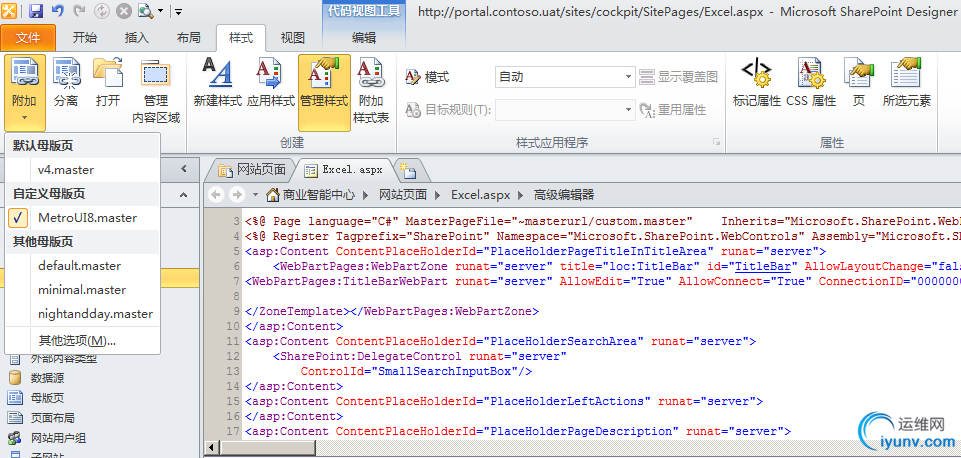Click code line number 11
This screenshot has height=458, width=961.
tap(232, 341)
